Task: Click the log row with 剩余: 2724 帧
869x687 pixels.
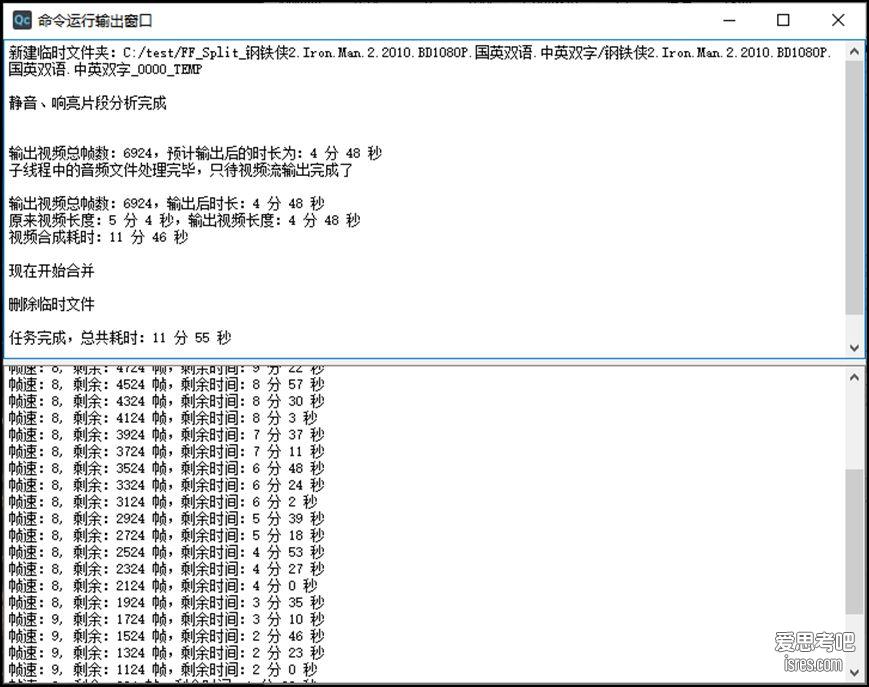Action: tap(166, 535)
